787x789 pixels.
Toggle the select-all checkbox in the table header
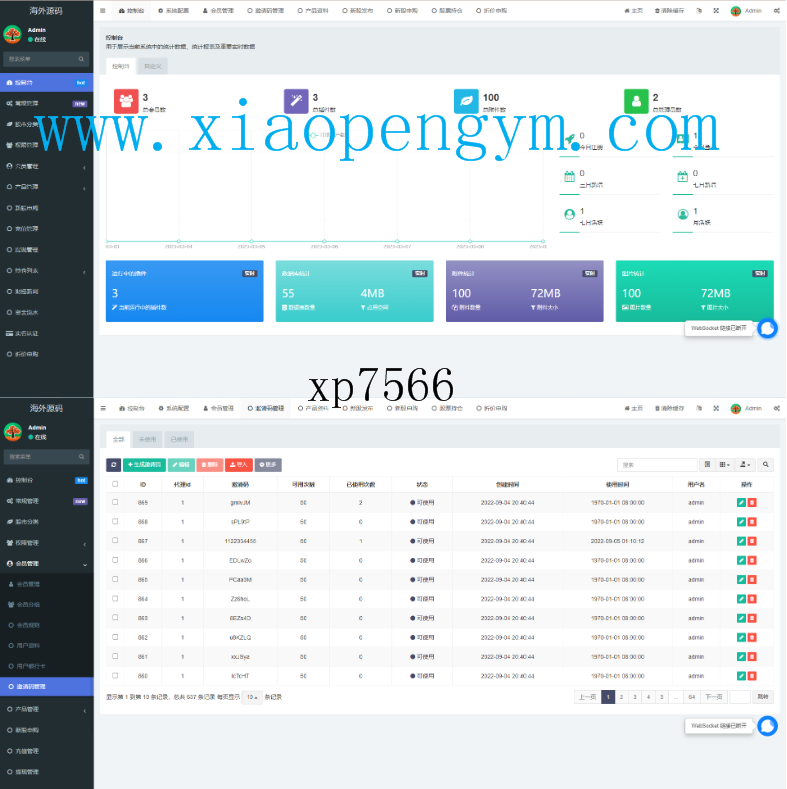point(115,484)
